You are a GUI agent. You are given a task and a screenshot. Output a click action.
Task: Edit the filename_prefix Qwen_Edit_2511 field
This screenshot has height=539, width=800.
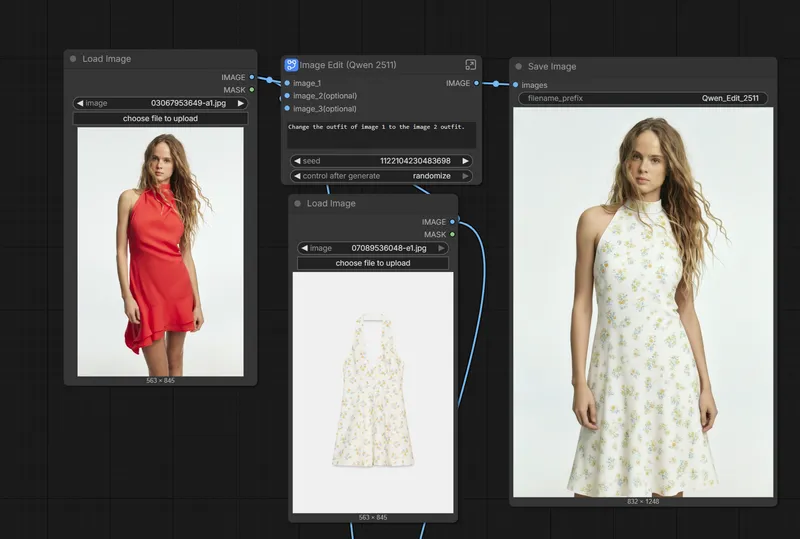pyautogui.click(x=643, y=98)
